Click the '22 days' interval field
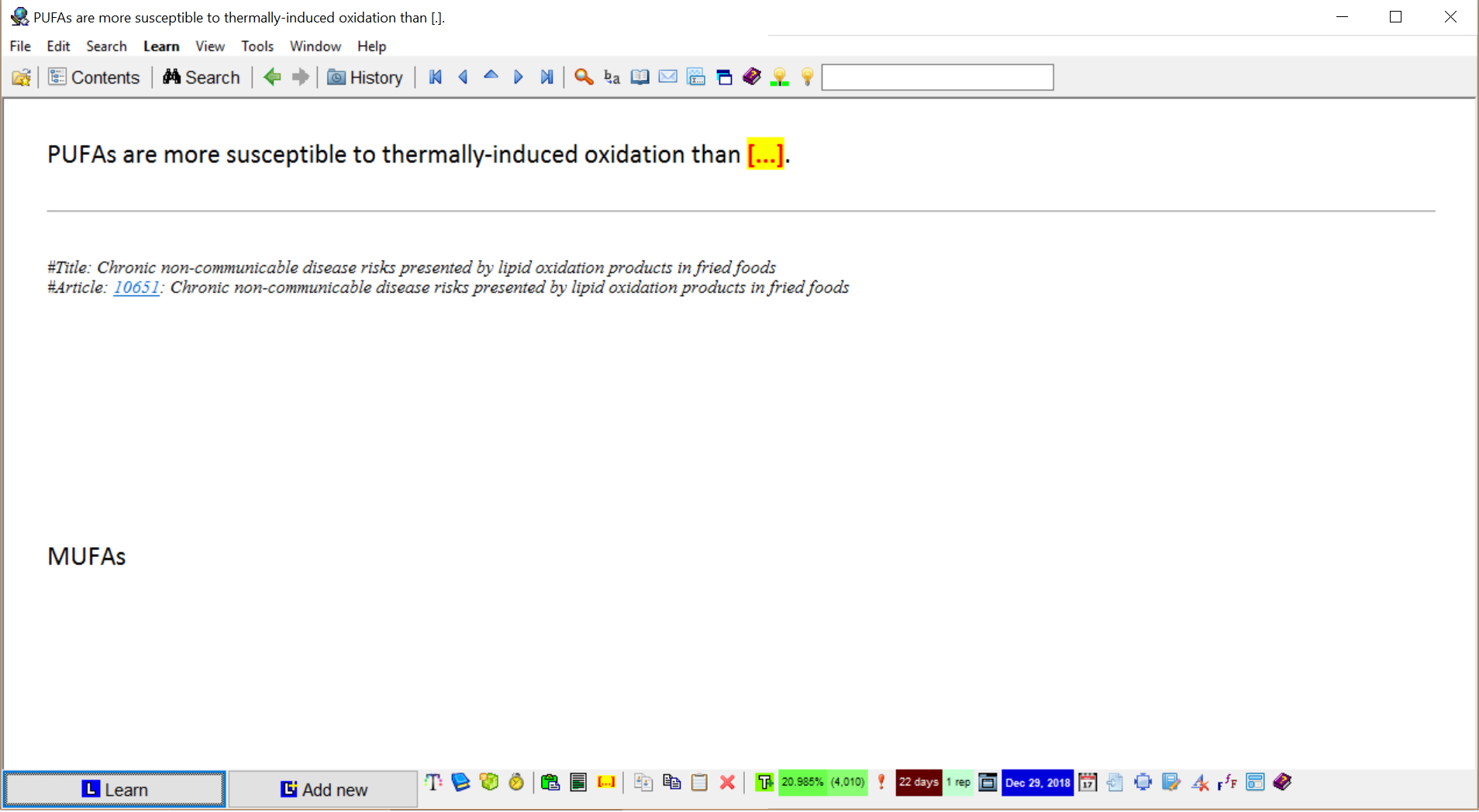The image size is (1479, 812). coord(919,783)
